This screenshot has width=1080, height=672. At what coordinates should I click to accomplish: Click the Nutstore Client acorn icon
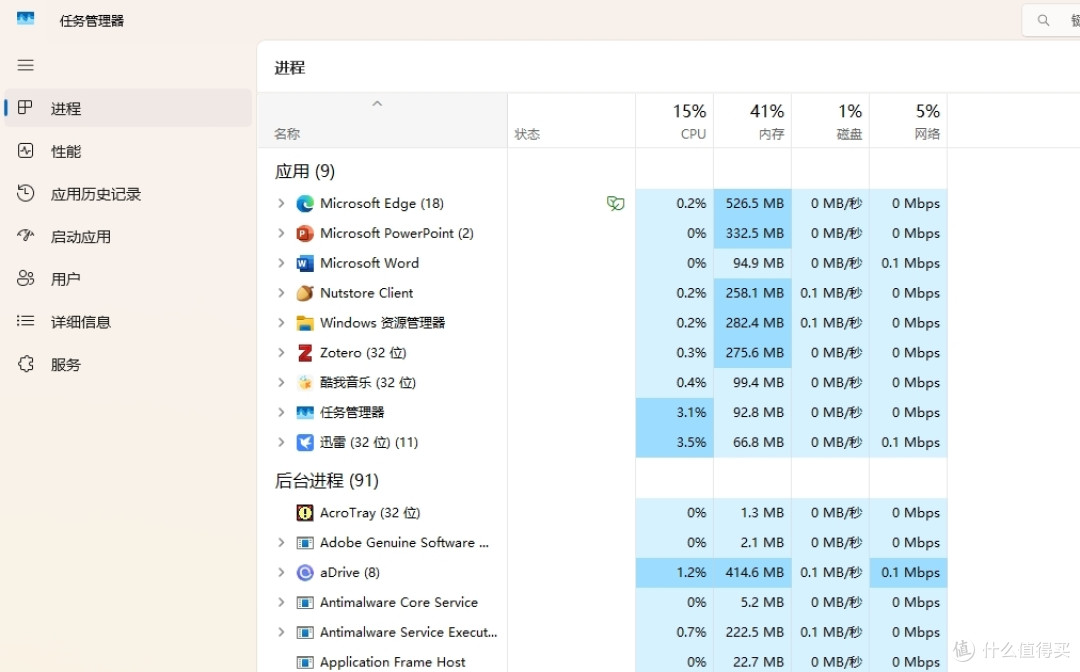[x=304, y=293]
